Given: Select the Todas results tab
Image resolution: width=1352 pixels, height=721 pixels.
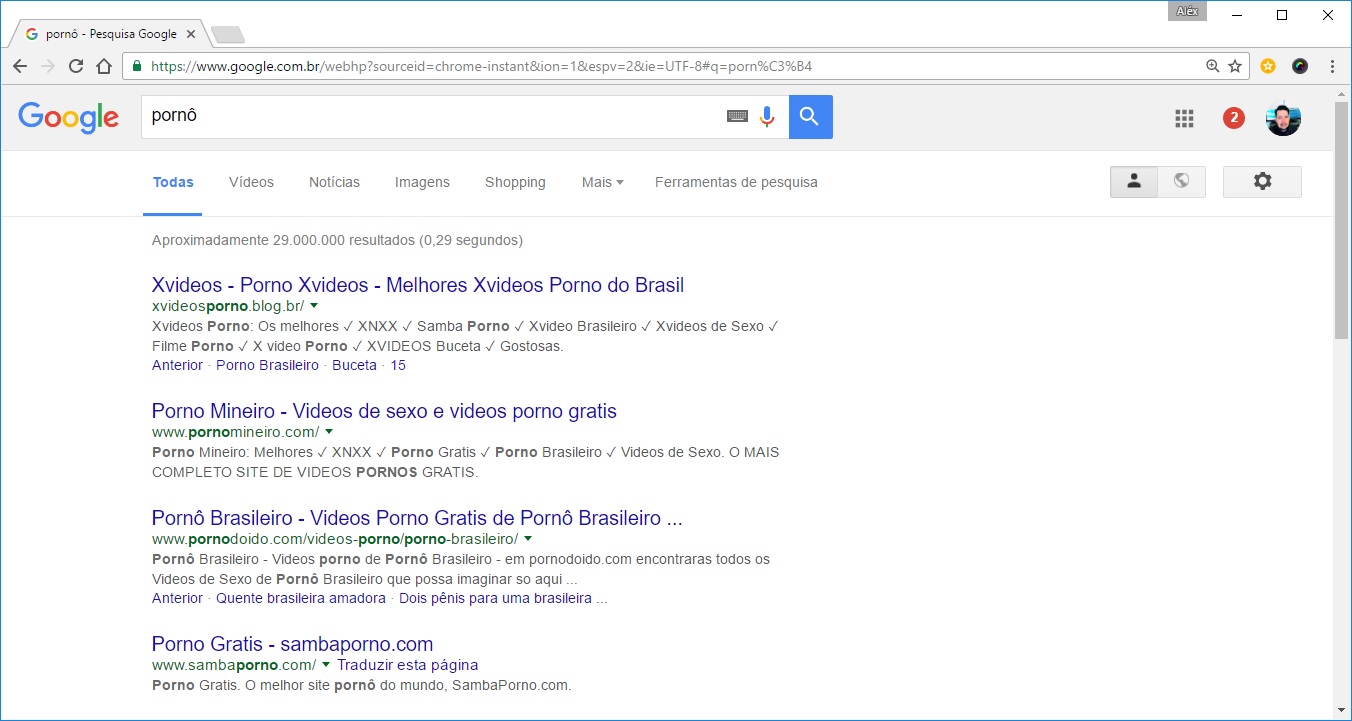Looking at the screenshot, I should coord(173,182).
